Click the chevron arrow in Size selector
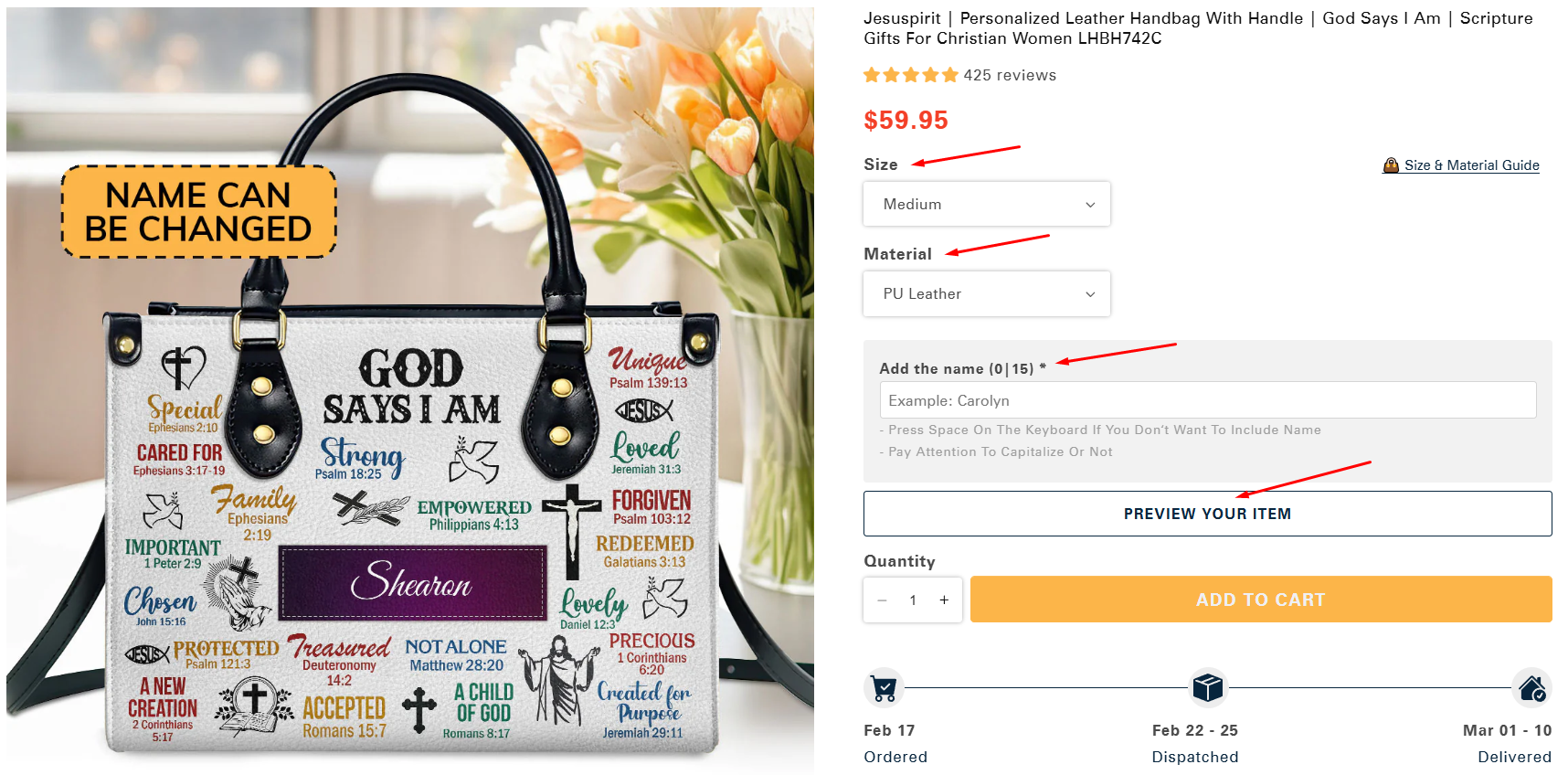The height and width of the screenshot is (775, 1568). [1090, 205]
